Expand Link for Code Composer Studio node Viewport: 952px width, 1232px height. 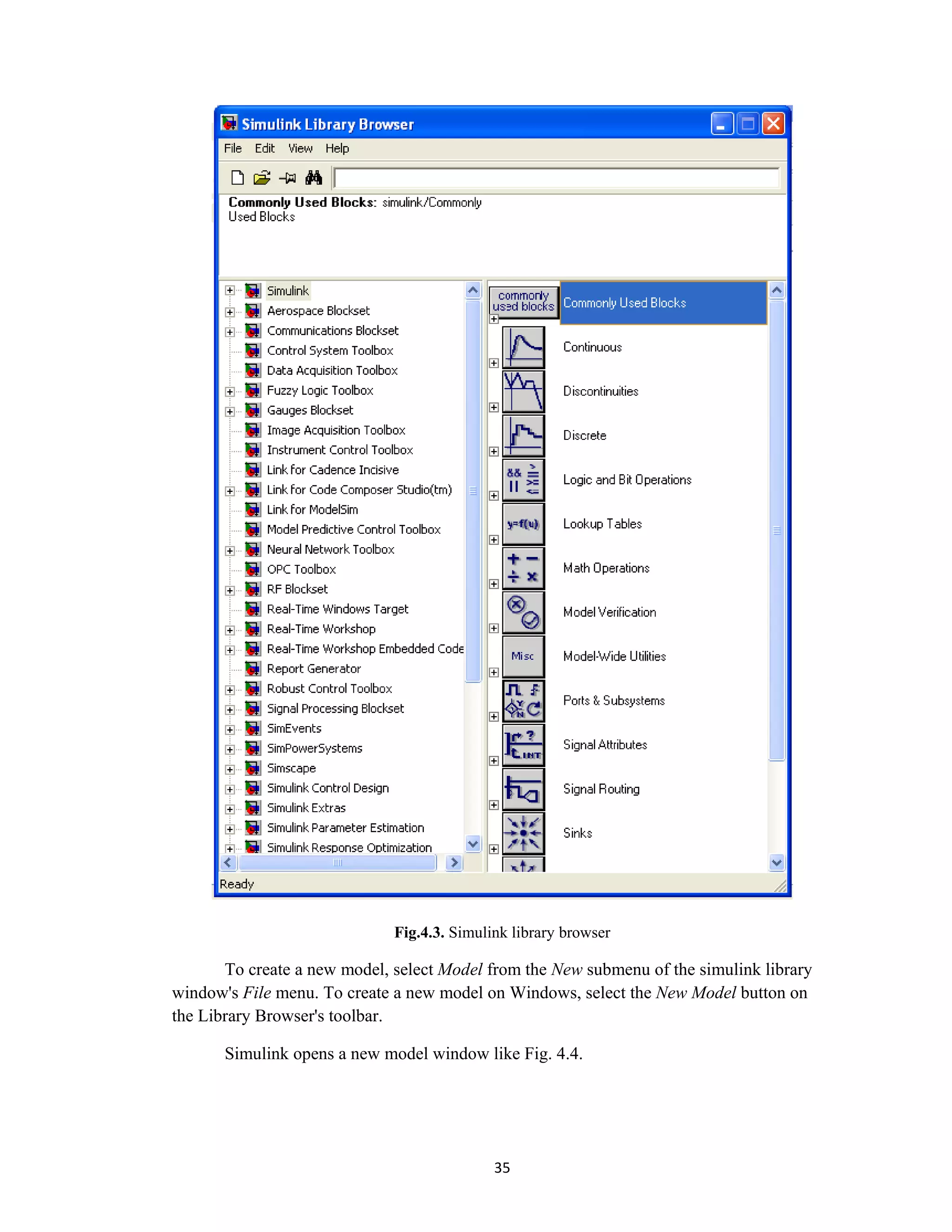[230, 491]
